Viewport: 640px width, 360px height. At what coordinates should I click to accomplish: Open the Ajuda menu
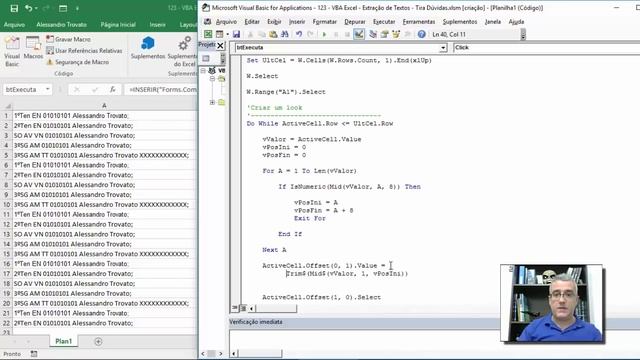click(x=516, y=22)
